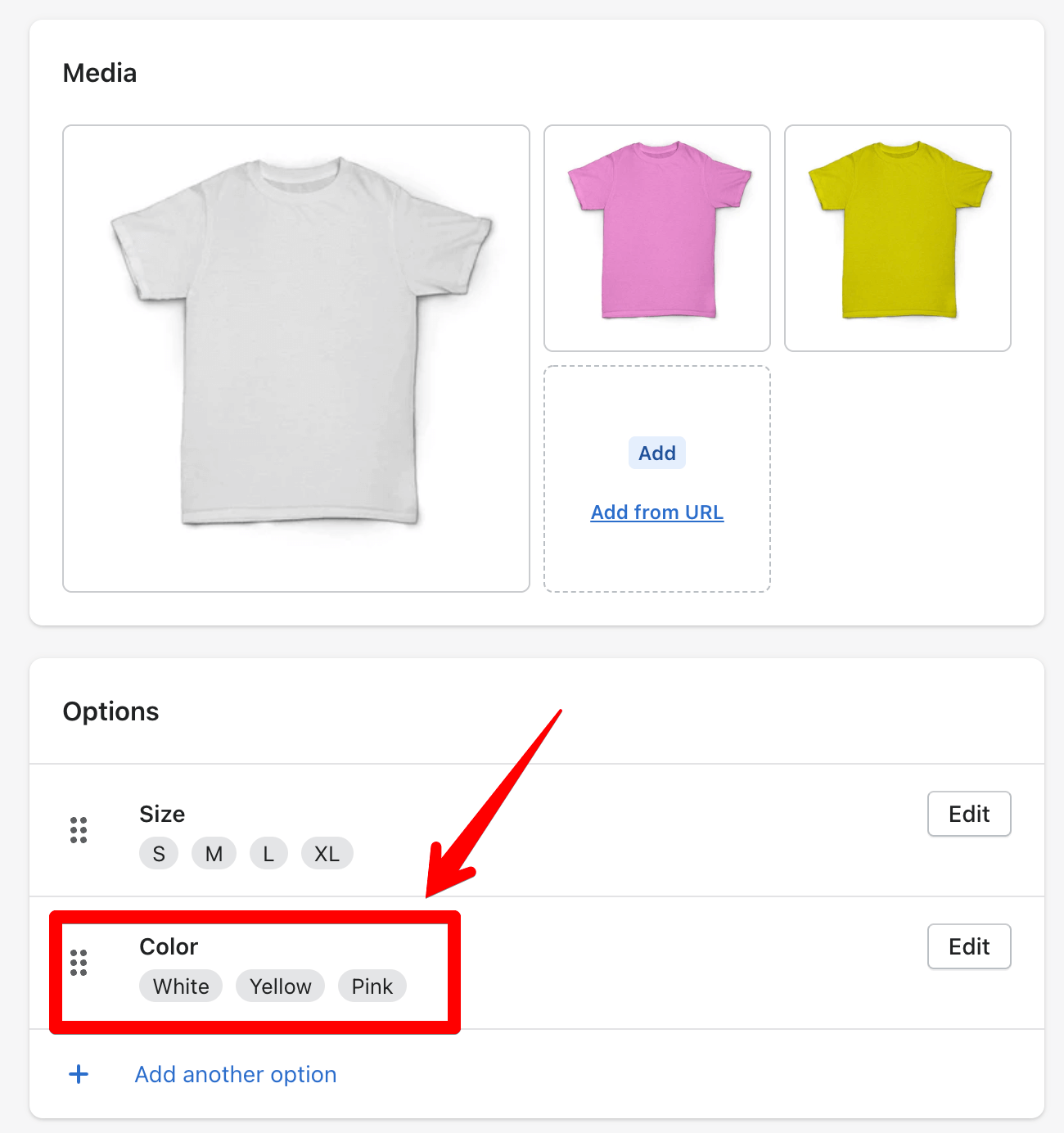This screenshot has height=1133, width=1064.
Task: Click the Color option heading
Action: [x=169, y=946]
